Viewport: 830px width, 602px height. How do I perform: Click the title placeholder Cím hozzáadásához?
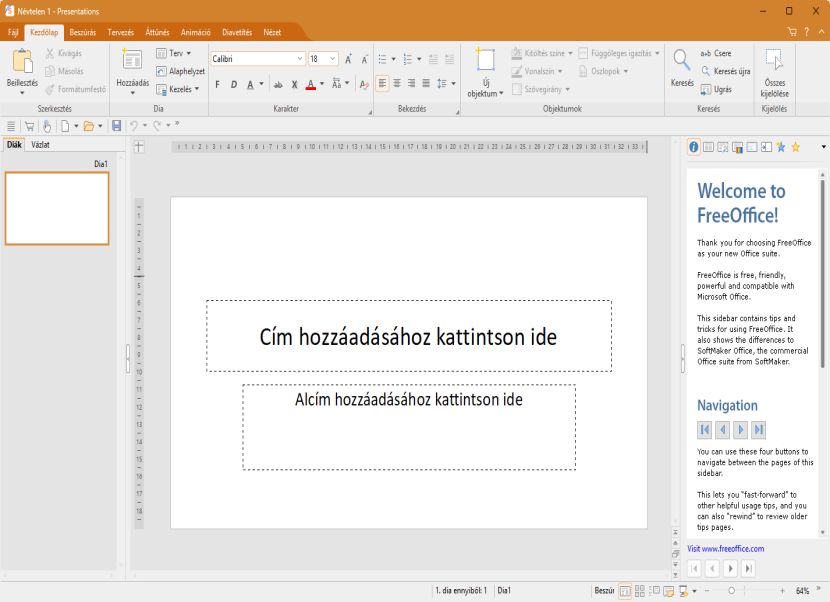click(409, 336)
